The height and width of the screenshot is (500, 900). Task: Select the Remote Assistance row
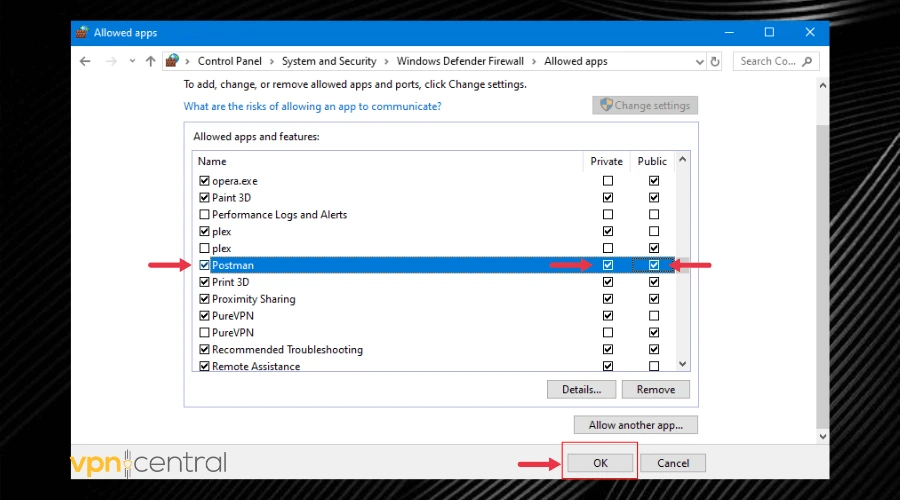[x=434, y=366]
